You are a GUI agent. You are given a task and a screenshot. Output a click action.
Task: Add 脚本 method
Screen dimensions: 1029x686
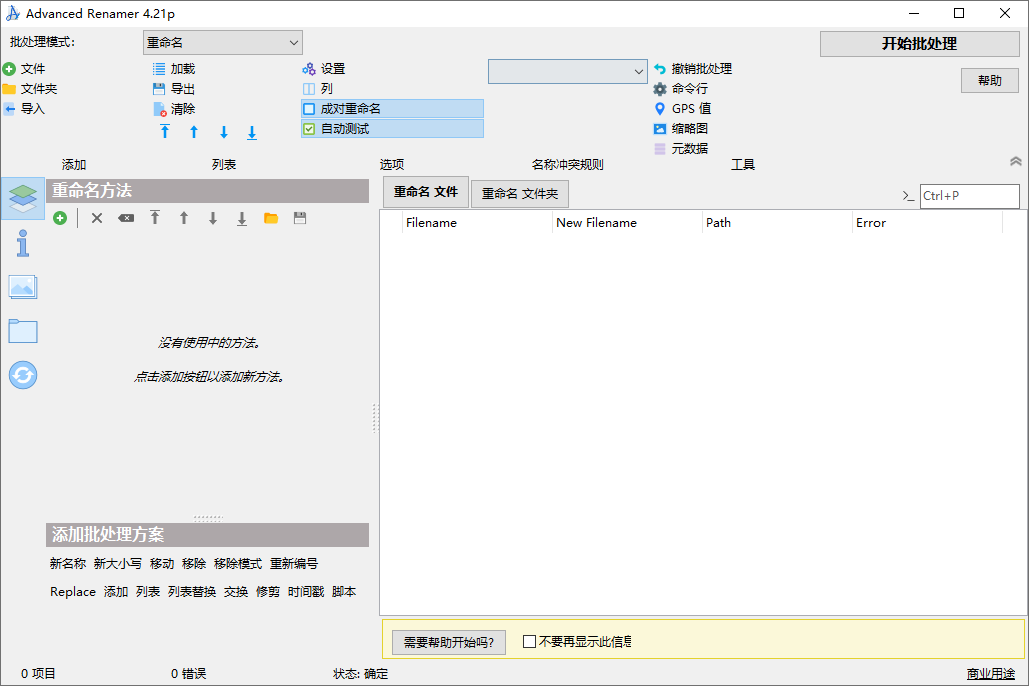tap(344, 591)
